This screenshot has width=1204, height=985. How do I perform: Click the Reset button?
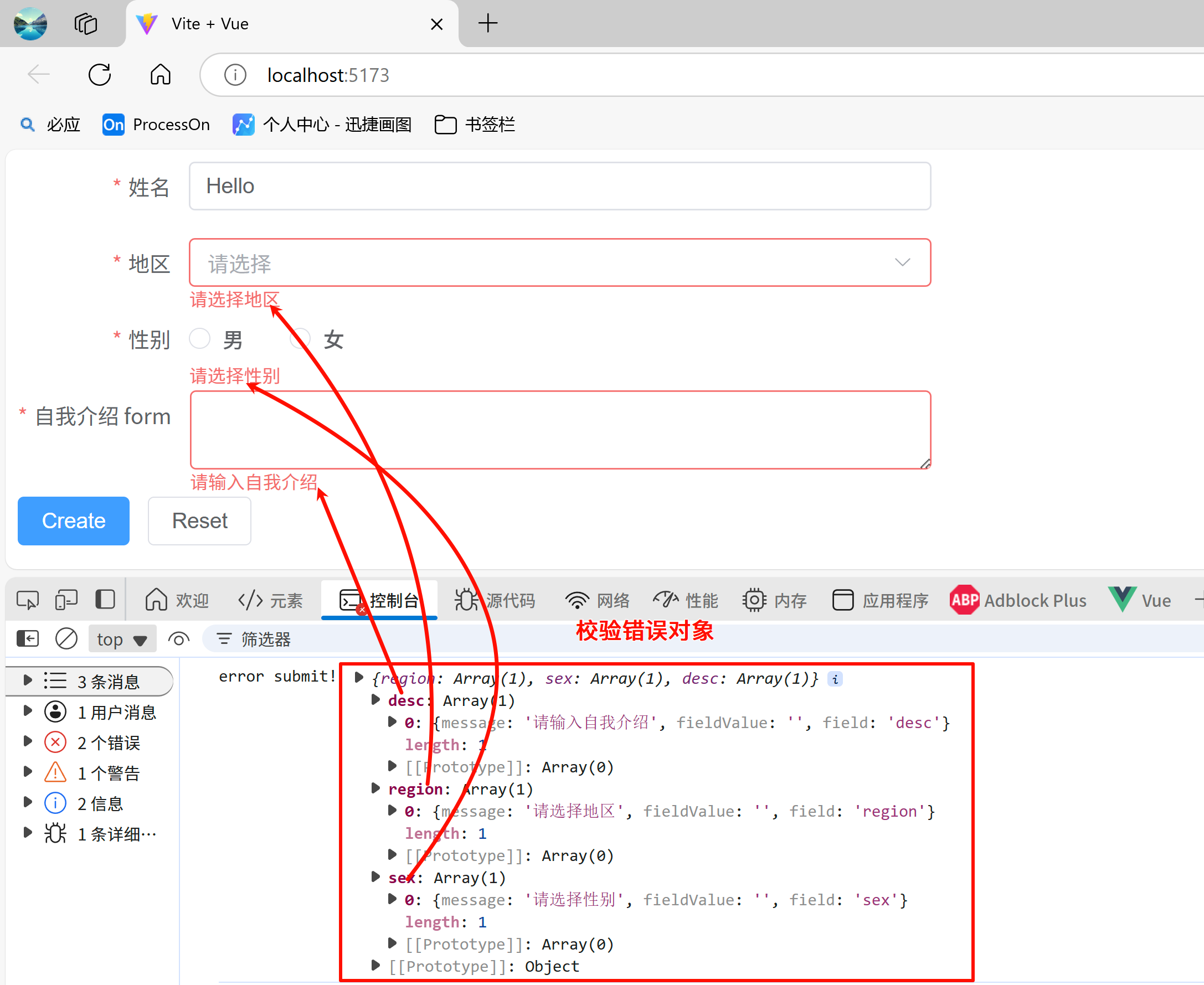click(x=200, y=521)
